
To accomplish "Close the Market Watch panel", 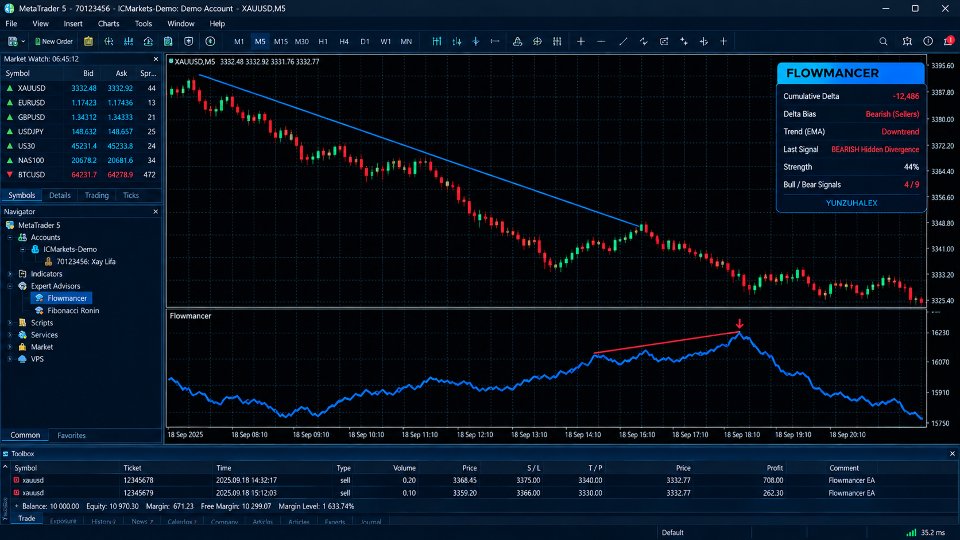I will 156,59.
